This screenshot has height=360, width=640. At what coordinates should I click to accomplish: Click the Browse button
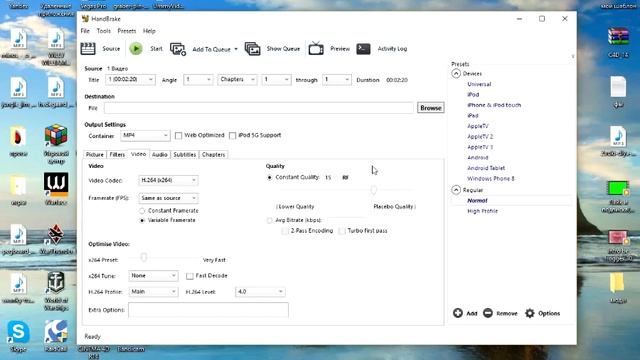pos(431,108)
